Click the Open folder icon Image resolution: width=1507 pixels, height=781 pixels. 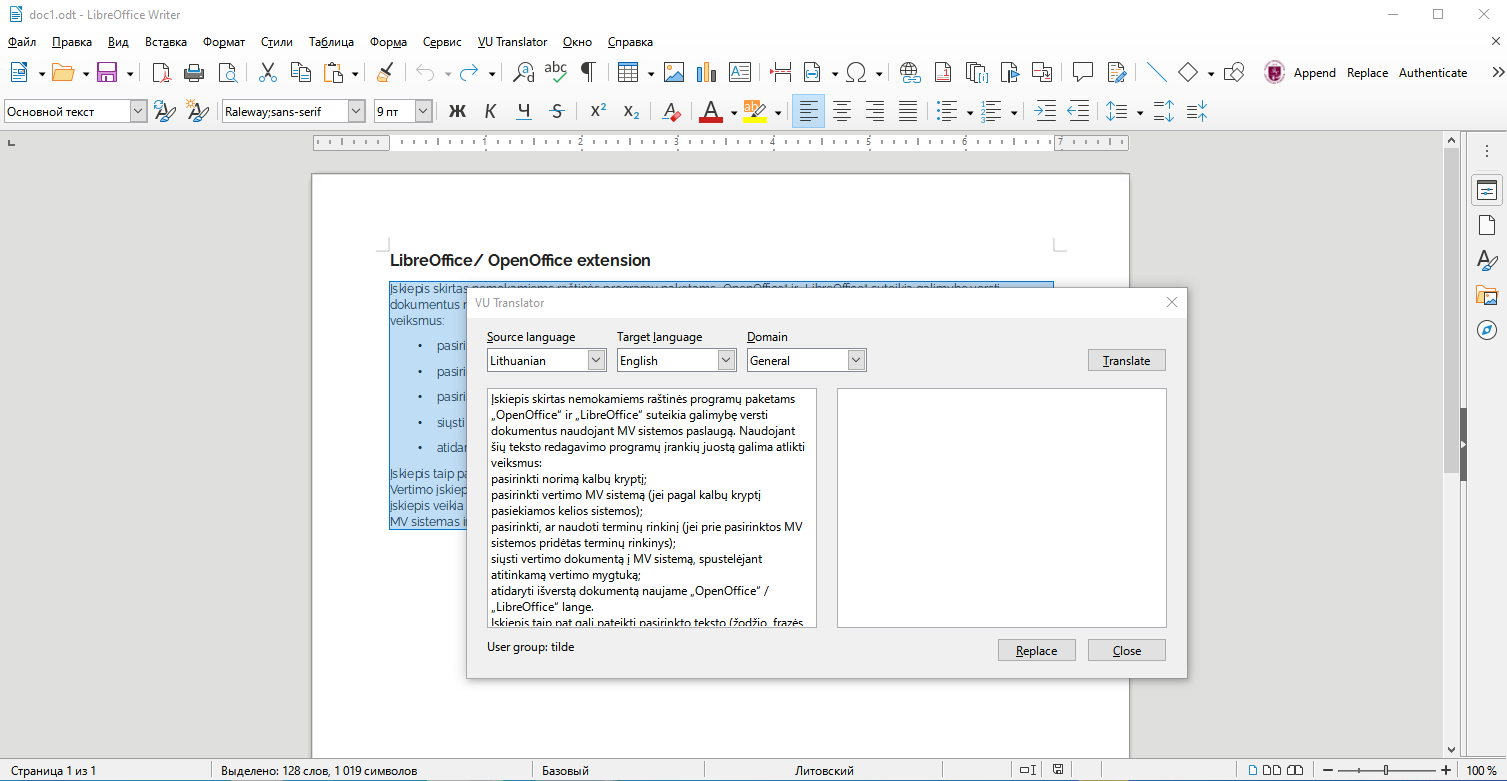(x=63, y=72)
